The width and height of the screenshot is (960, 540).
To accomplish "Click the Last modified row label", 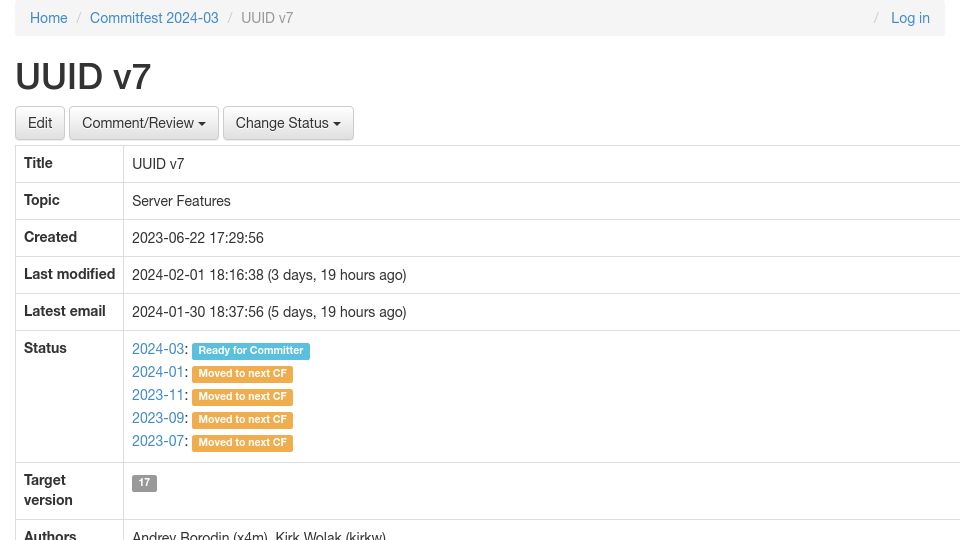I will 69,274.
